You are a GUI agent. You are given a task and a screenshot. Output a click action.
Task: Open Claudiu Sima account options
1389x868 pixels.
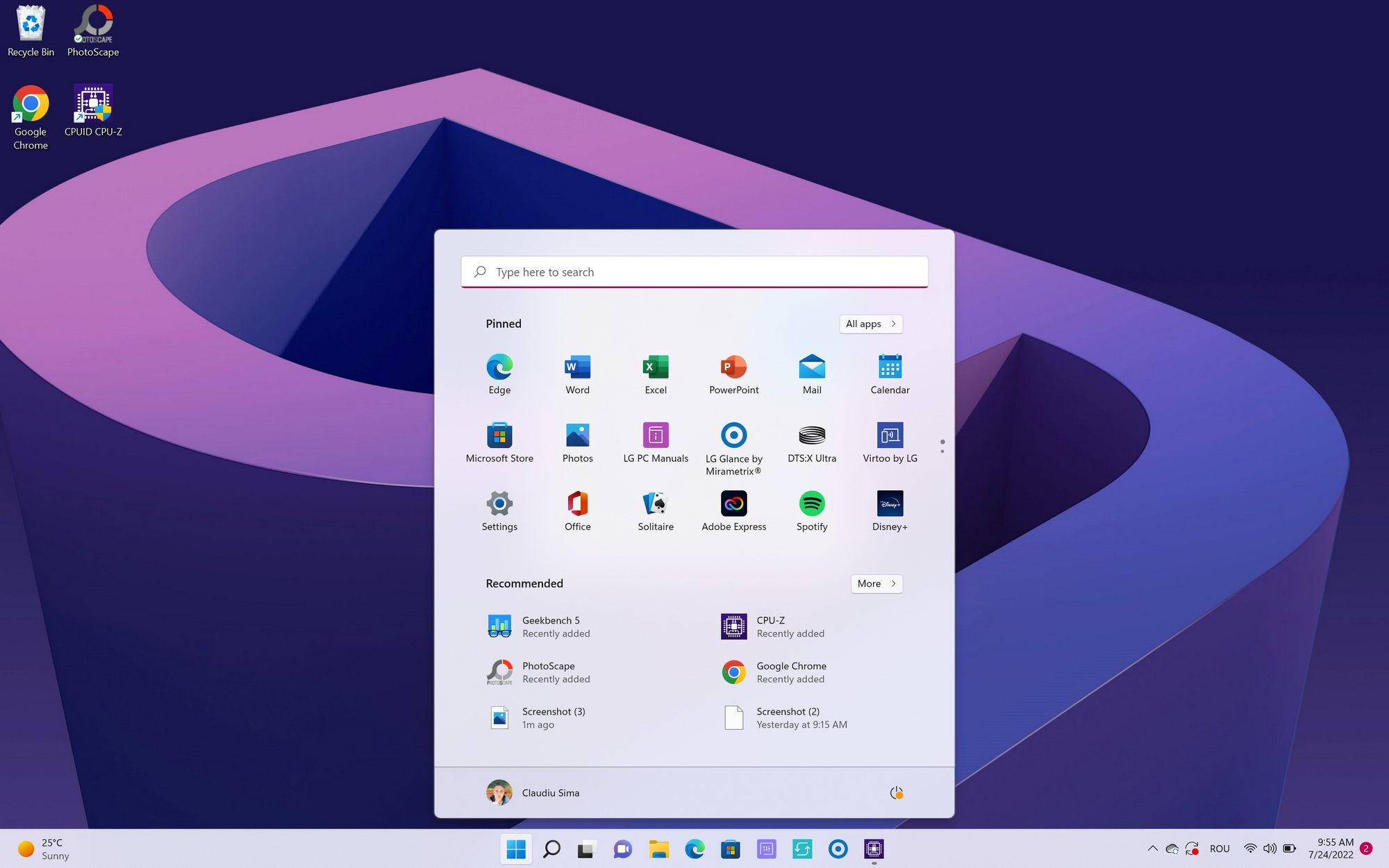click(x=533, y=792)
